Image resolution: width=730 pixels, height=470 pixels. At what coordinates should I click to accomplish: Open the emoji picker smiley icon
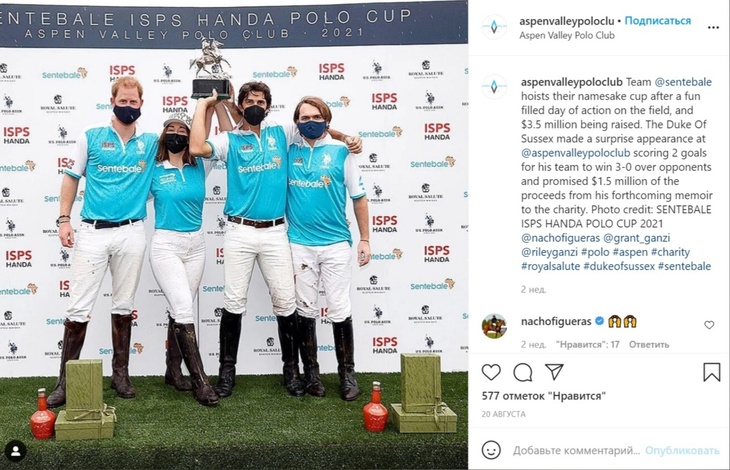click(491, 450)
